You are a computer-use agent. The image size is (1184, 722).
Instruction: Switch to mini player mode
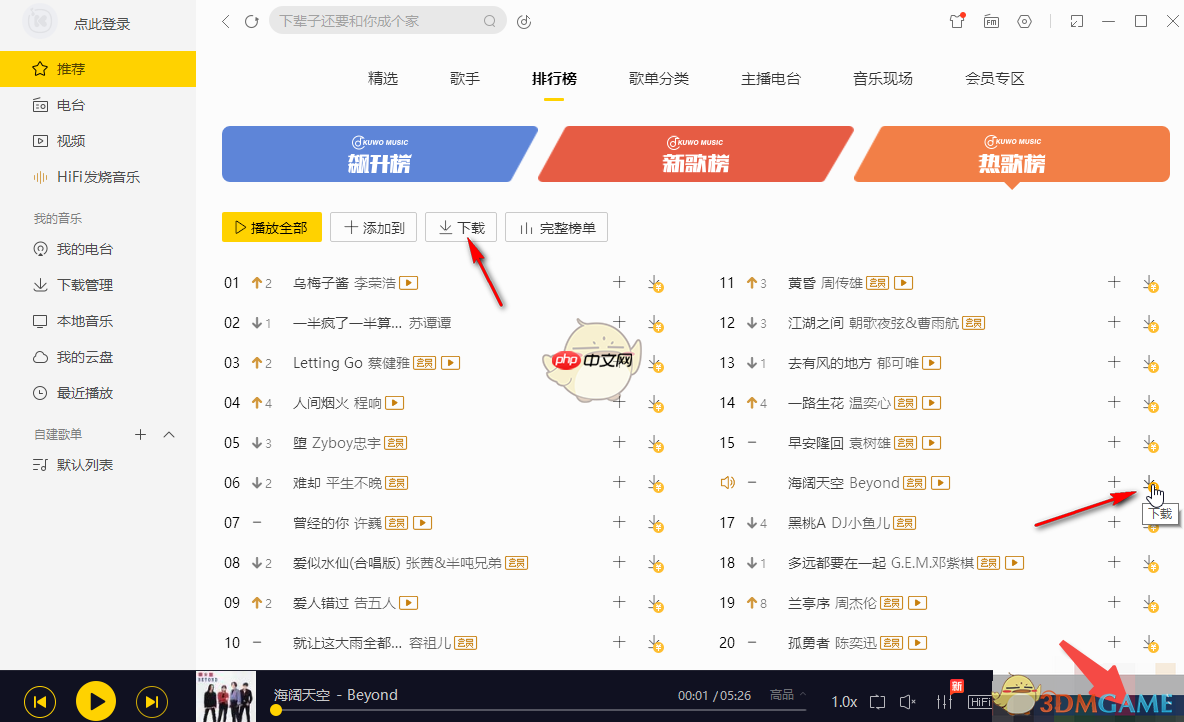[1076, 20]
